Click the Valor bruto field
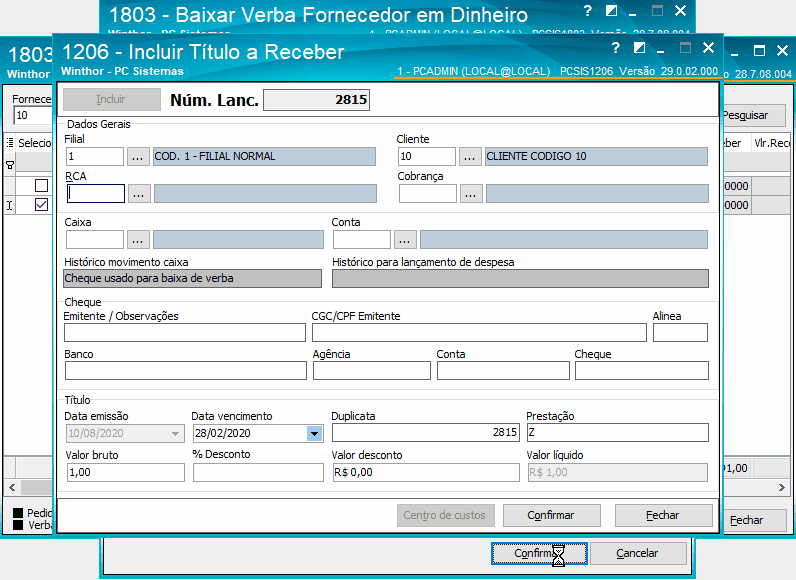This screenshot has width=796, height=580. 125,472
